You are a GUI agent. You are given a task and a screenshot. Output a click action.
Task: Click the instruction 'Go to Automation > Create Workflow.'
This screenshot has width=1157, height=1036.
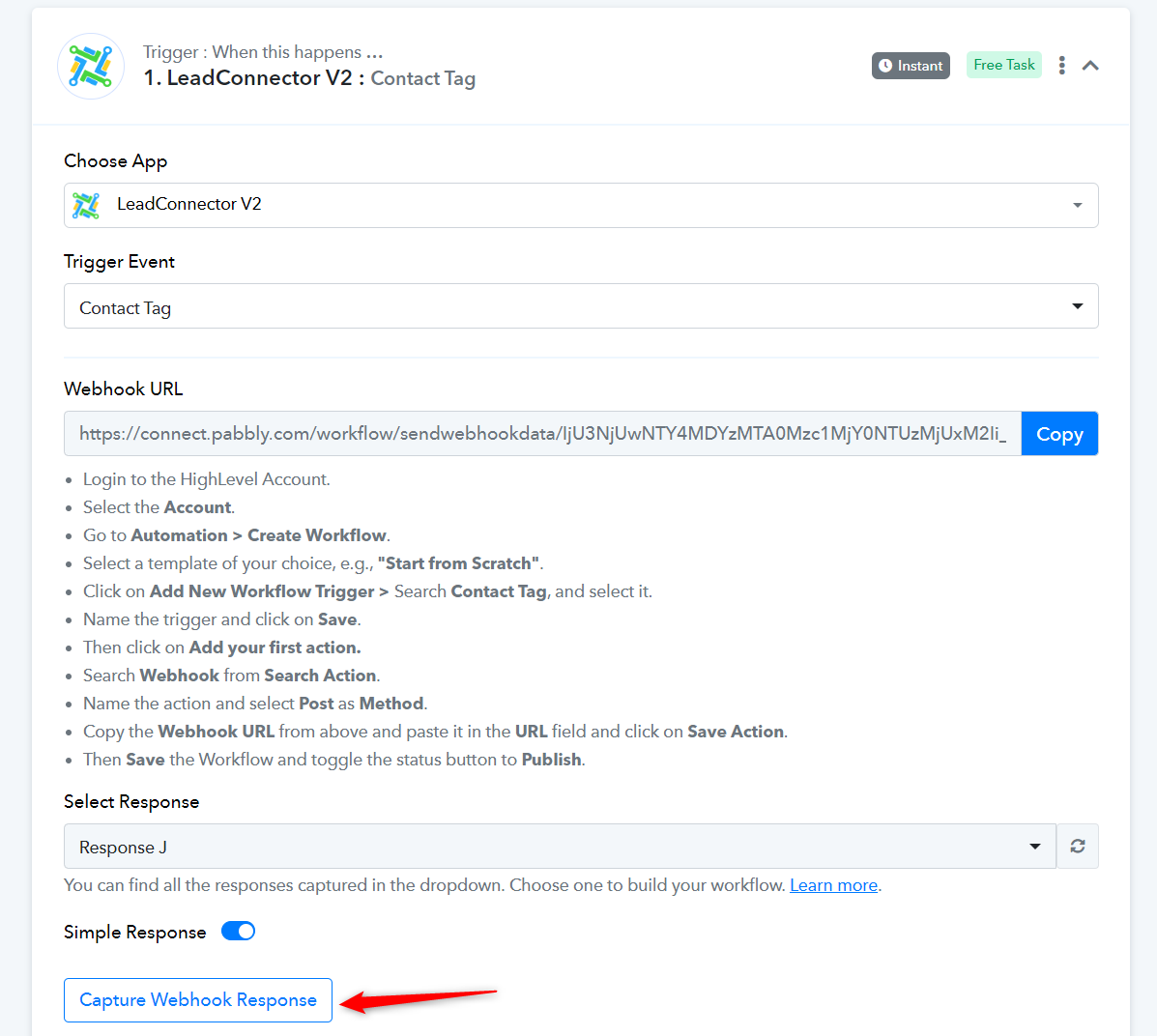237,535
